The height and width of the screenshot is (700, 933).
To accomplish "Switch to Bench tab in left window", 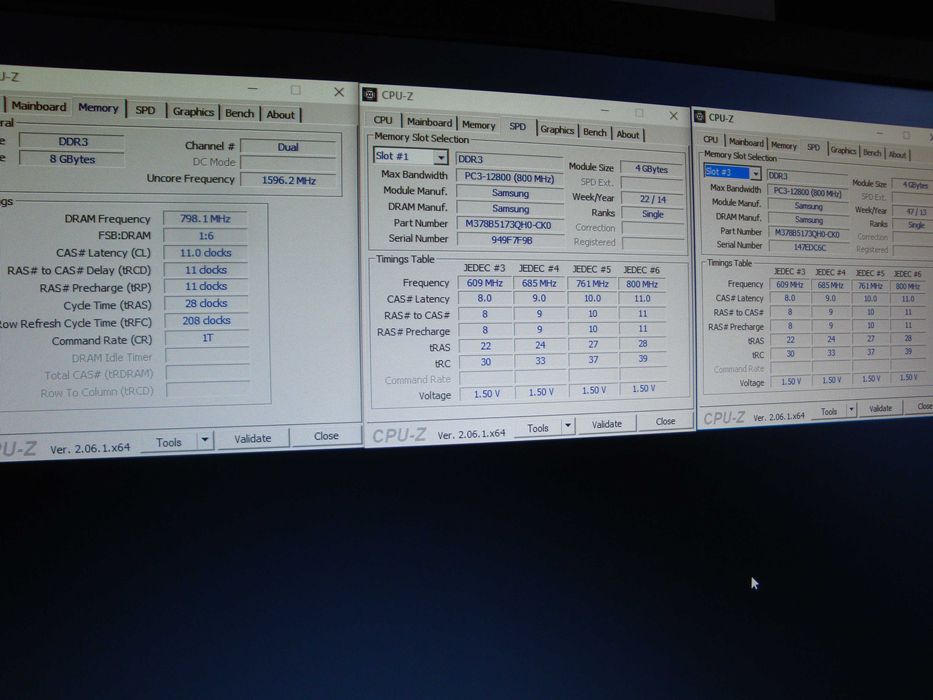I will click(239, 113).
